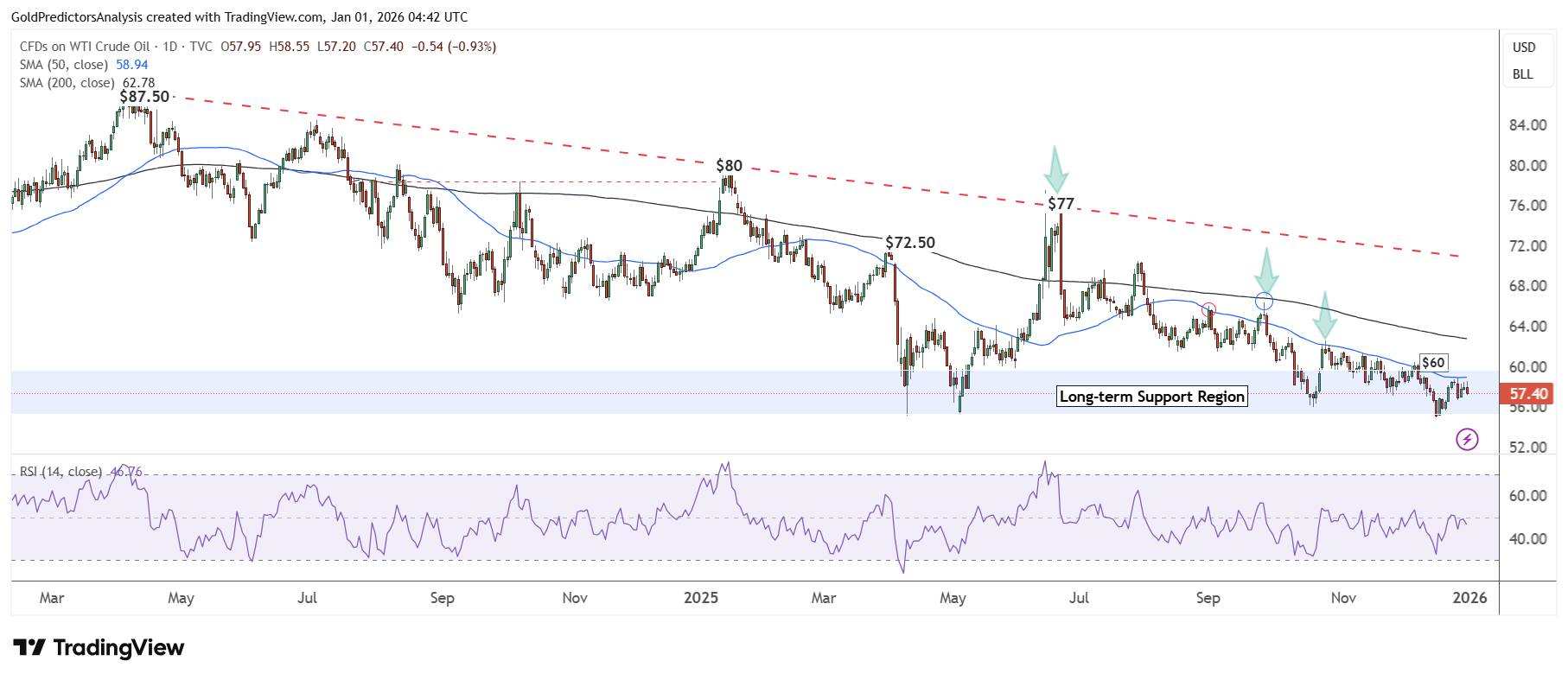This screenshot has height=680, width=1568.
Task: Click the $72.50 price annotation
Action: point(909,243)
